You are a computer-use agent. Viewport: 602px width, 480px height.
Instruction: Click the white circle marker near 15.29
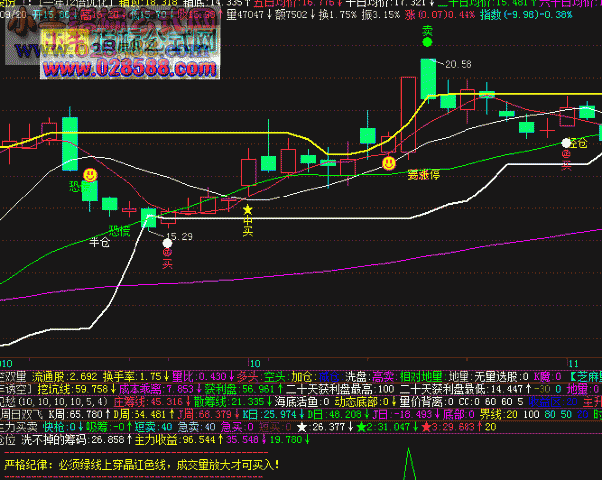coord(167,241)
